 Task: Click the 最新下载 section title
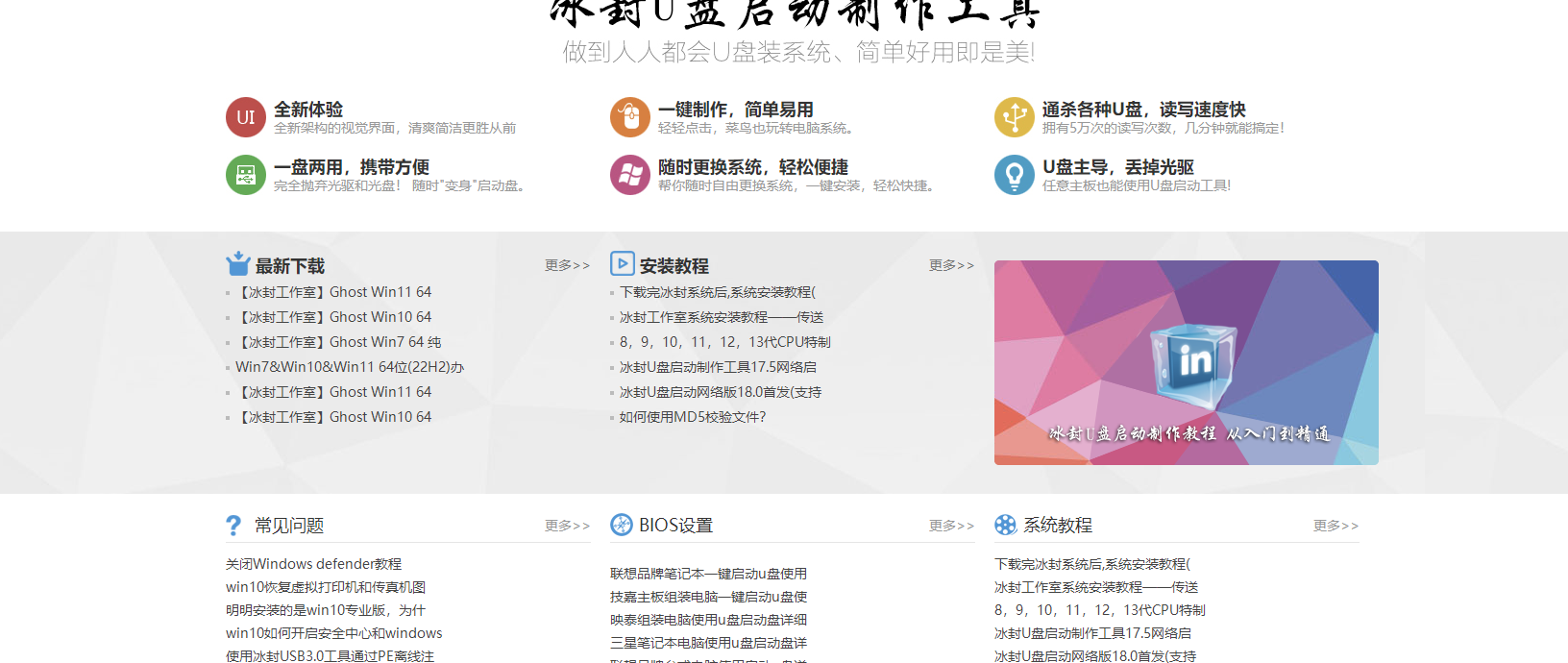pos(290,266)
